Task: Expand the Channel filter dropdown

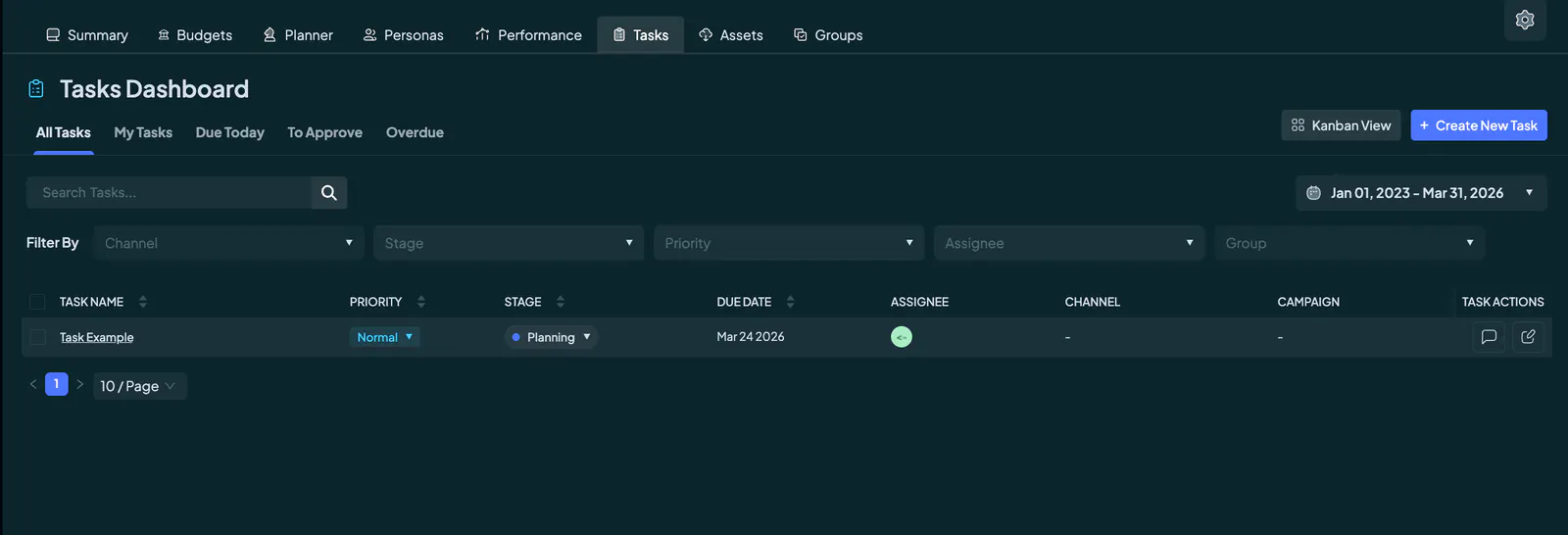Action: point(228,243)
